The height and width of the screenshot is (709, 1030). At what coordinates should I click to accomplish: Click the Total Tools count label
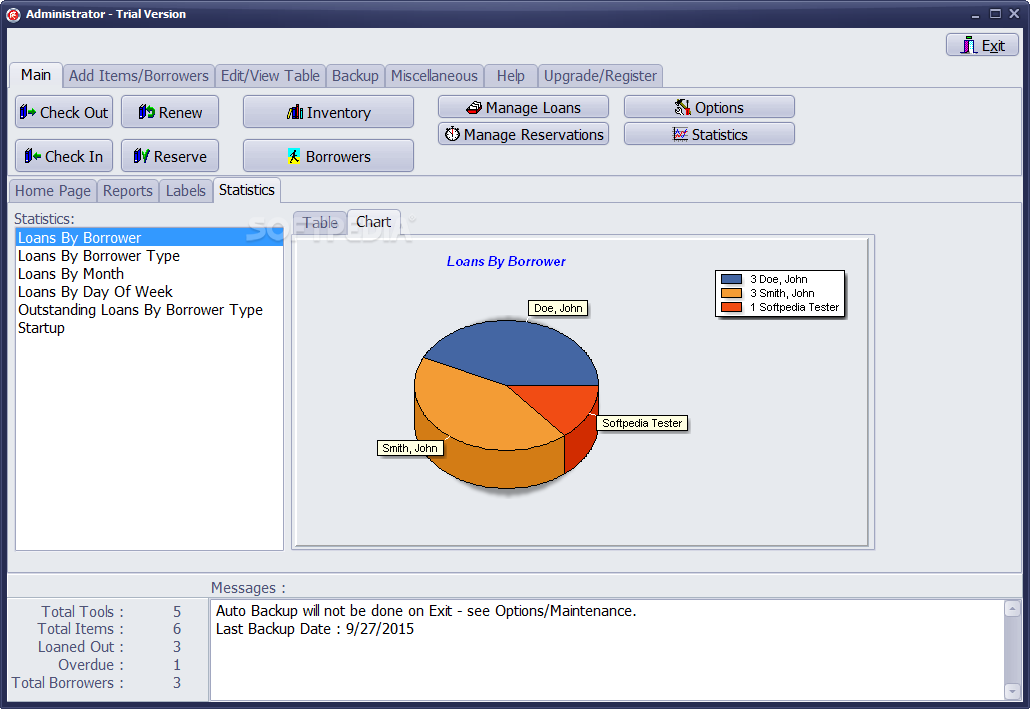(82, 612)
